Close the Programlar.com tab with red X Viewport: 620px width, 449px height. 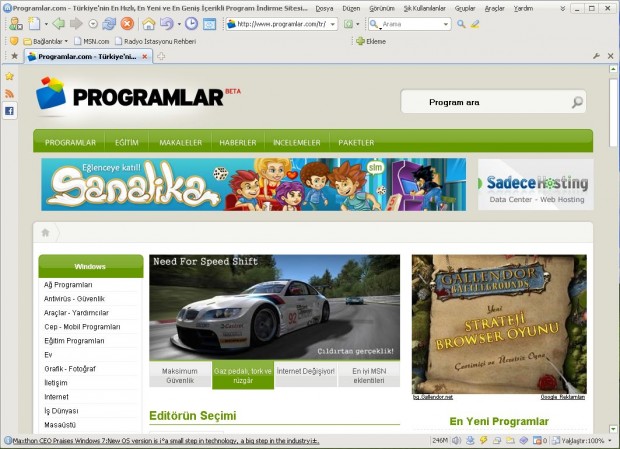(145, 57)
